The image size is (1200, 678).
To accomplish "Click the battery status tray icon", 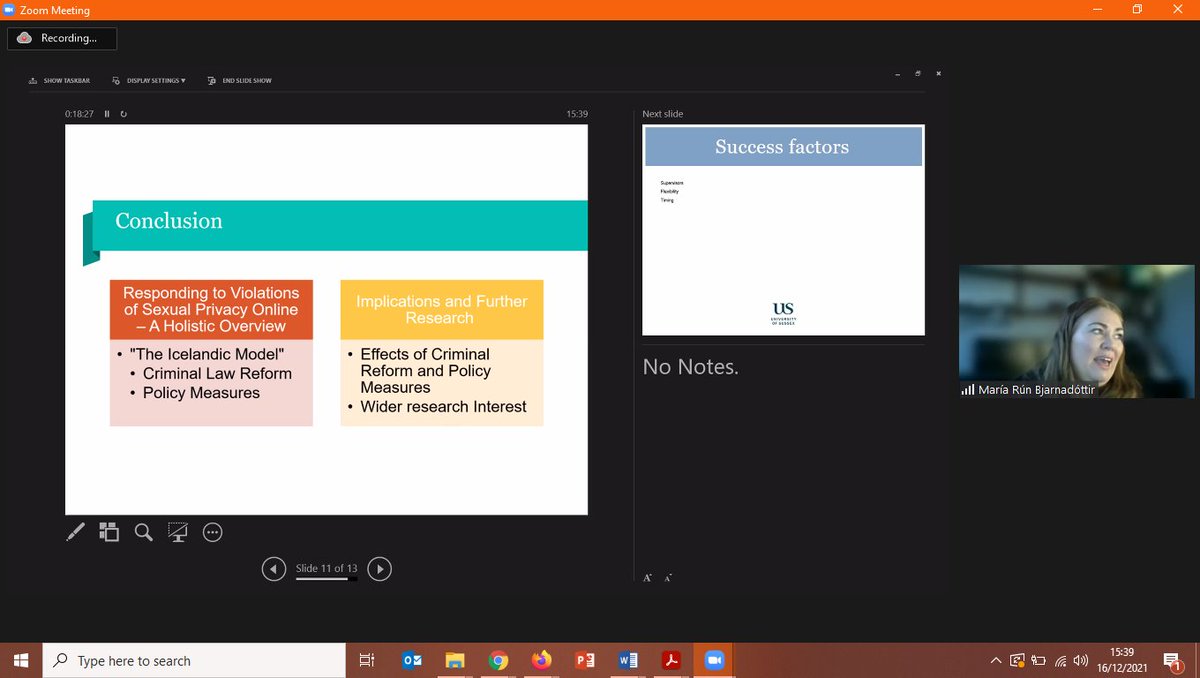I will click(1039, 660).
